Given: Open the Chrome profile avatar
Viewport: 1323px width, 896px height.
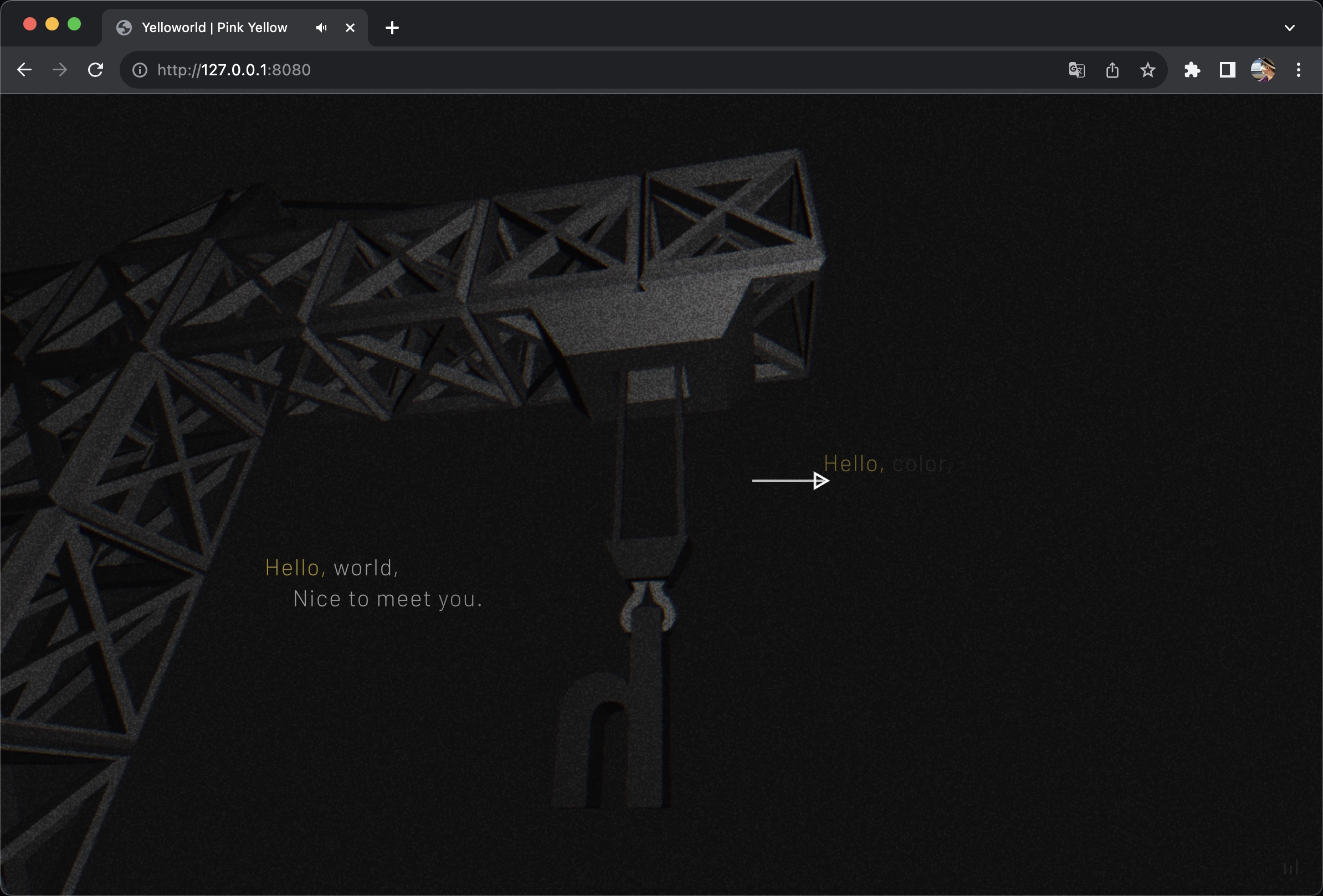Looking at the screenshot, I should click(1263, 70).
